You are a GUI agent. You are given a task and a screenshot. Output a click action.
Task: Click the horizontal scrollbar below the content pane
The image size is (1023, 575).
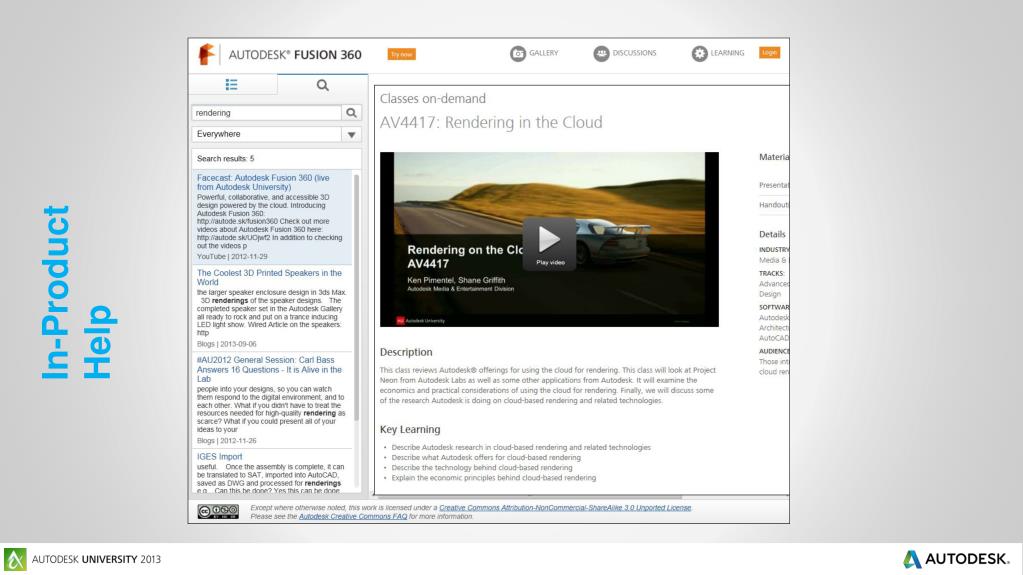pos(530,497)
